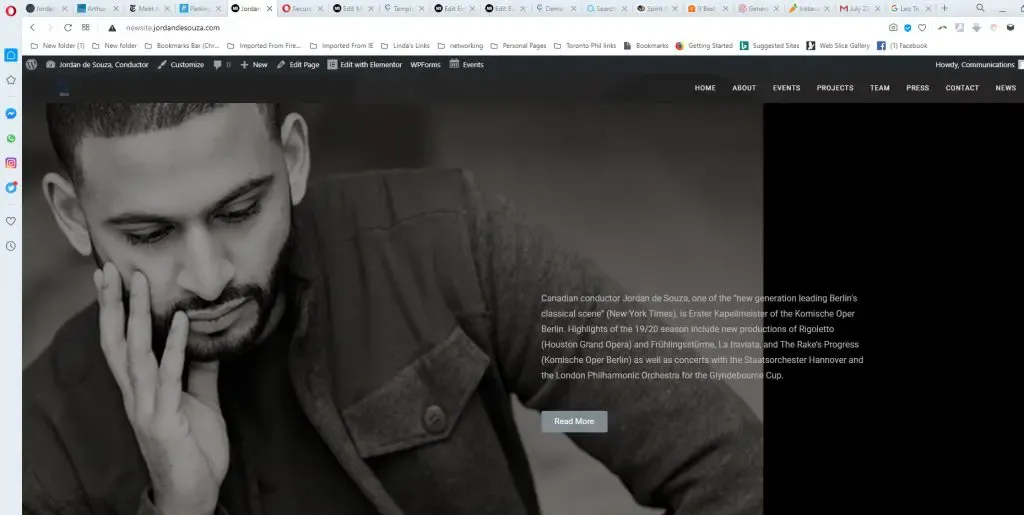Take a snapshot with camera icon
This screenshot has width=1024, height=515.
[x=893, y=28]
